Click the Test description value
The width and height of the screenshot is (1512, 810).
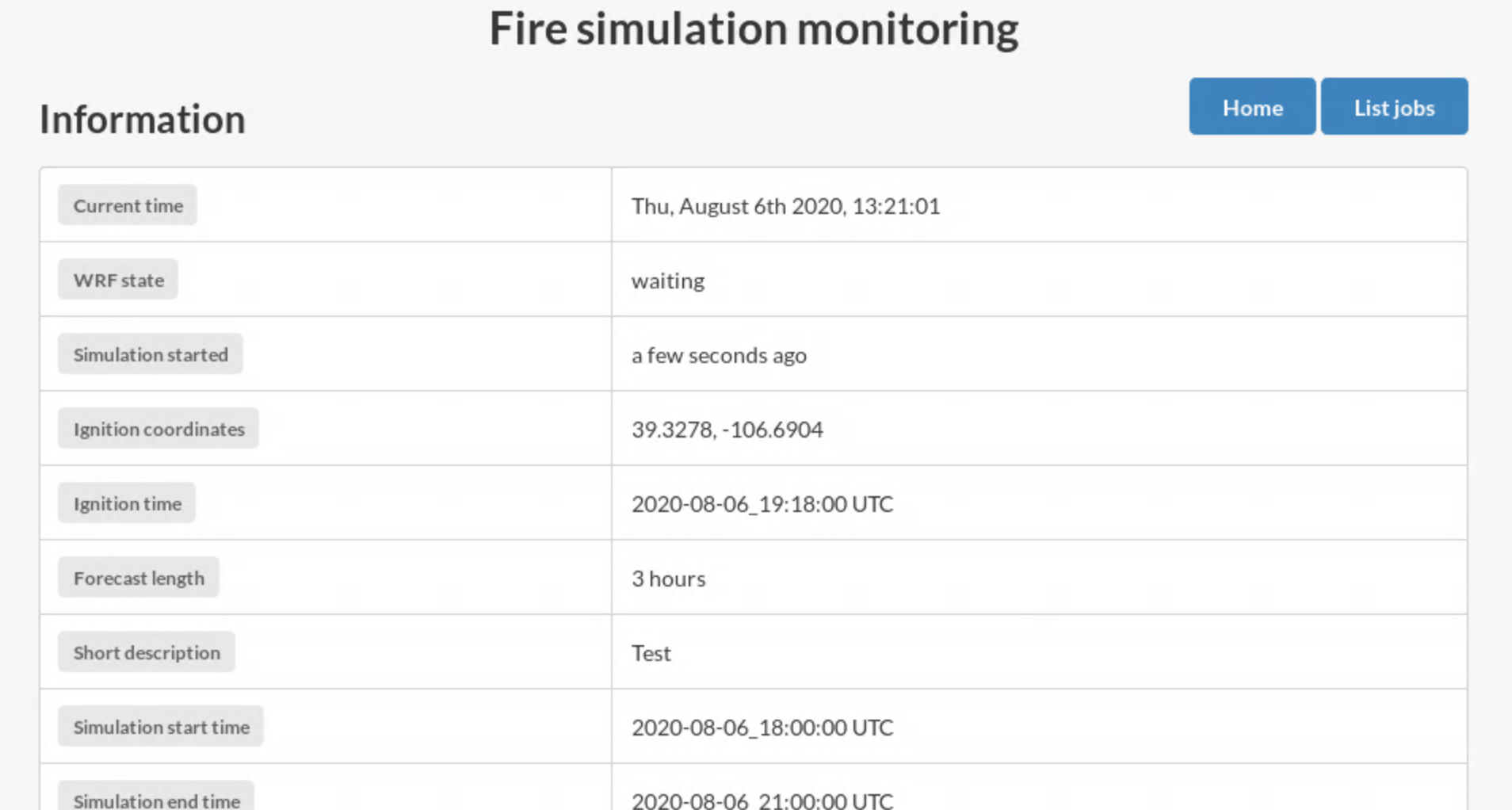pos(651,653)
